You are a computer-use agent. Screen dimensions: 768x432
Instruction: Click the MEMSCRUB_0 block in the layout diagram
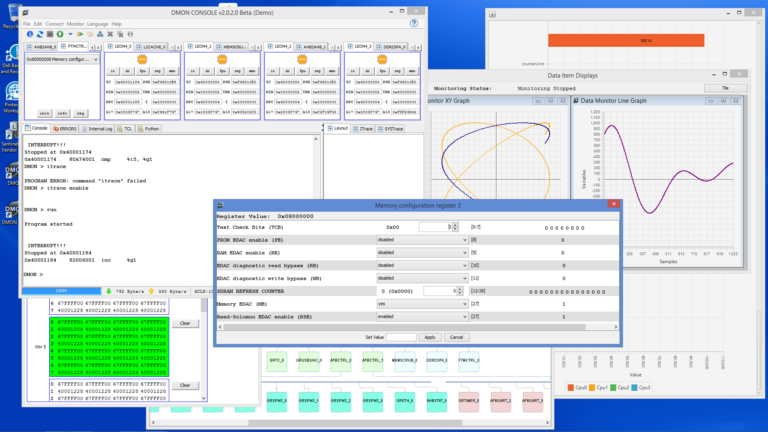click(x=405, y=361)
